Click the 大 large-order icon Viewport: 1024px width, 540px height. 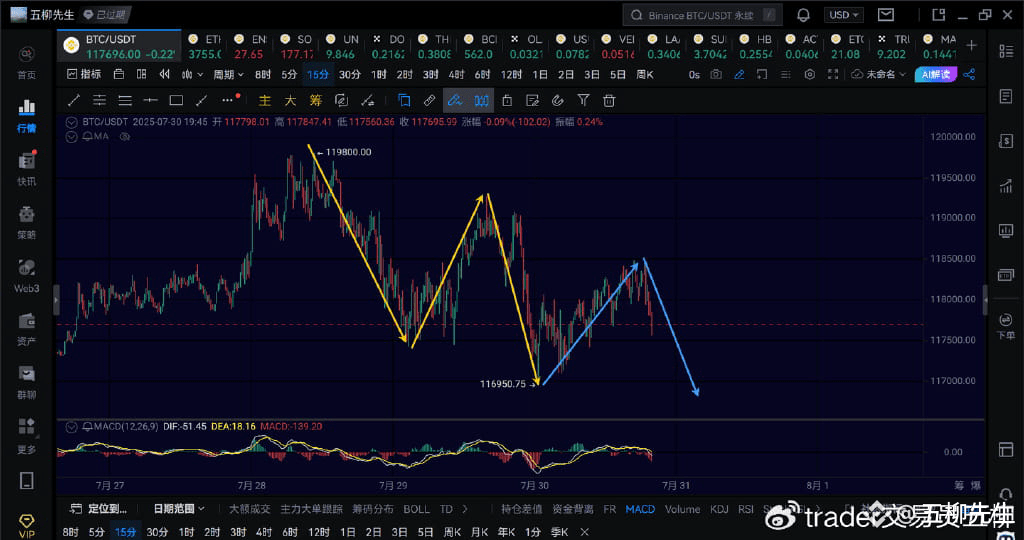click(x=290, y=100)
